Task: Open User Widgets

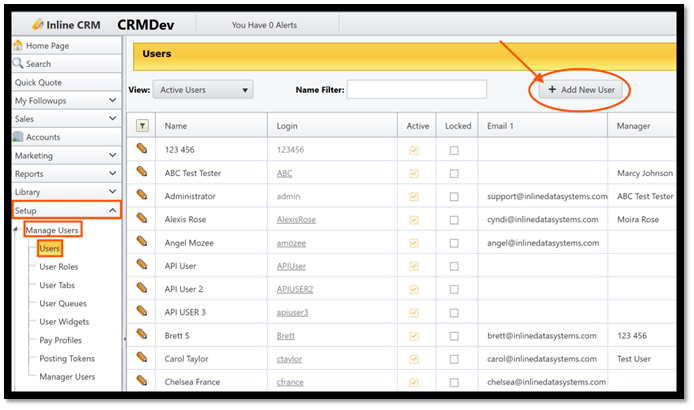Action: click(64, 321)
